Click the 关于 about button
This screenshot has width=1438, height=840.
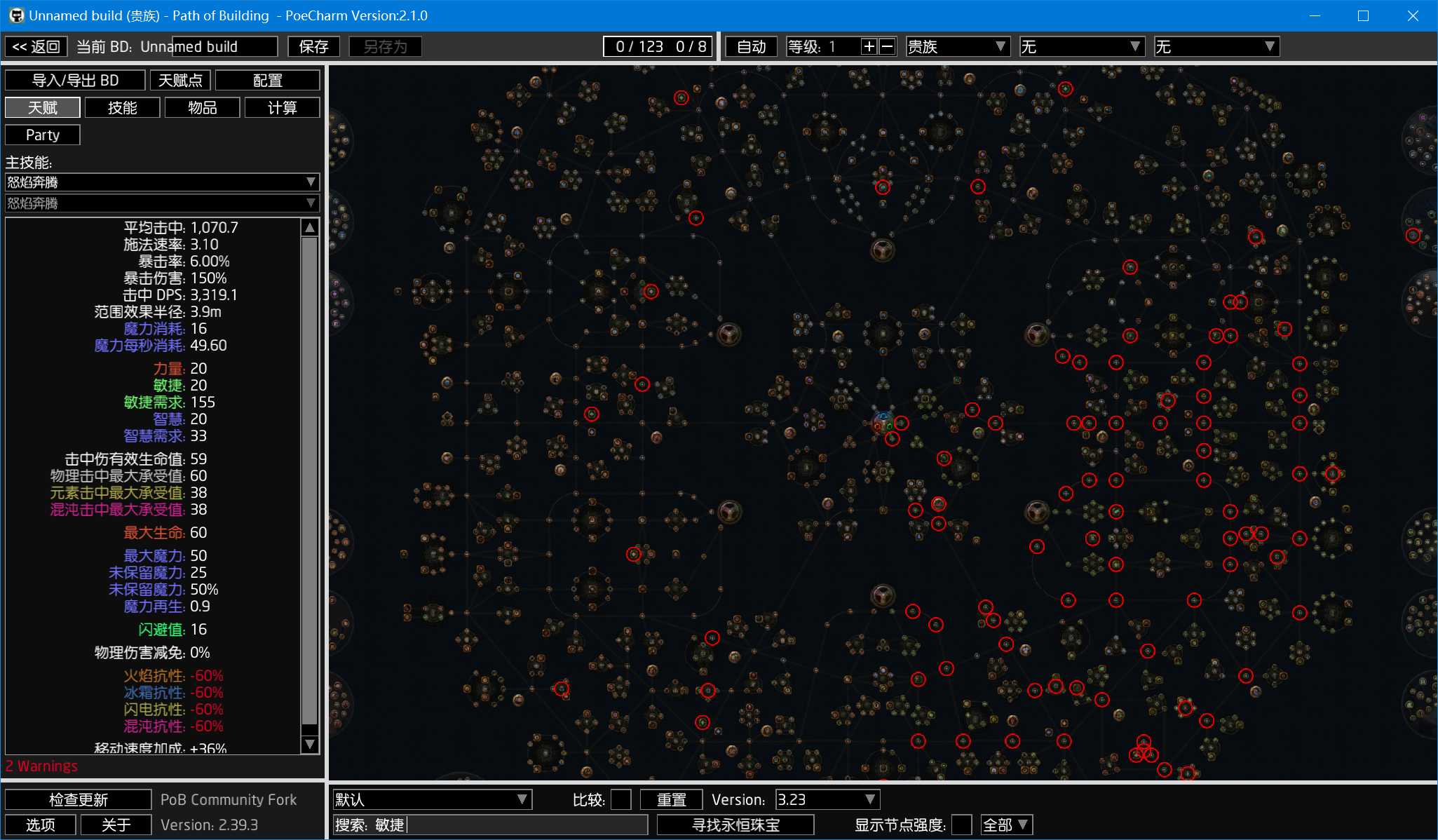pyautogui.click(x=116, y=825)
